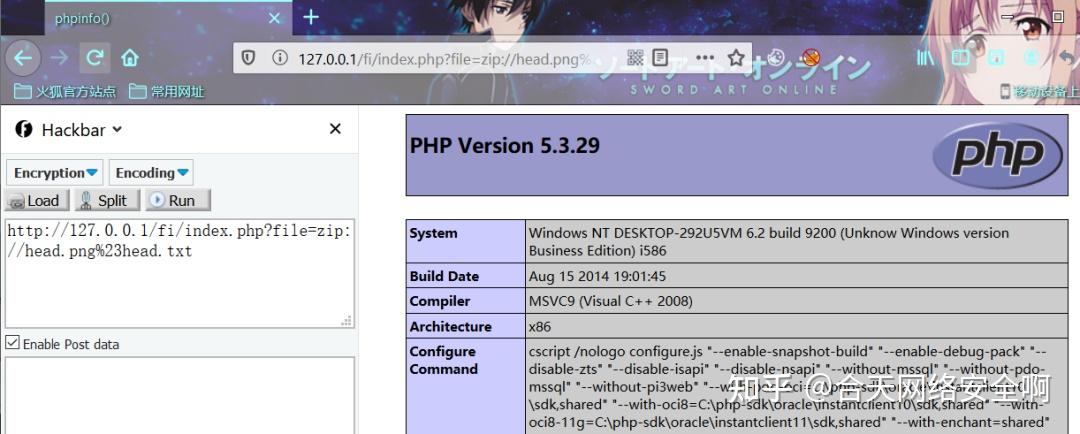The width and height of the screenshot is (1080, 434).
Task: Click the 'PHP Version 5.3.29' heading
Action: 505,146
